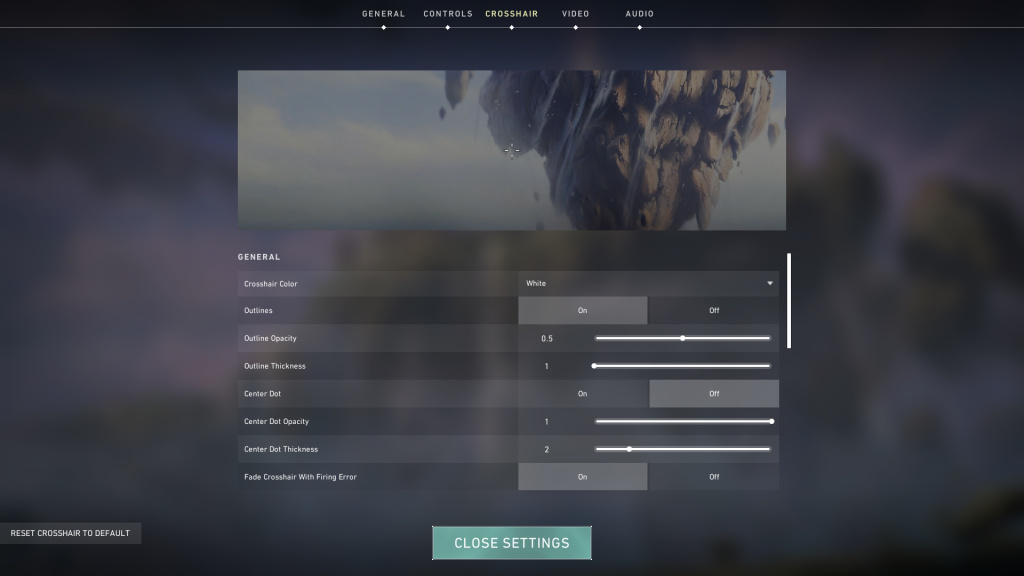Click the Close Settings button
The height and width of the screenshot is (576, 1024).
tap(511, 543)
